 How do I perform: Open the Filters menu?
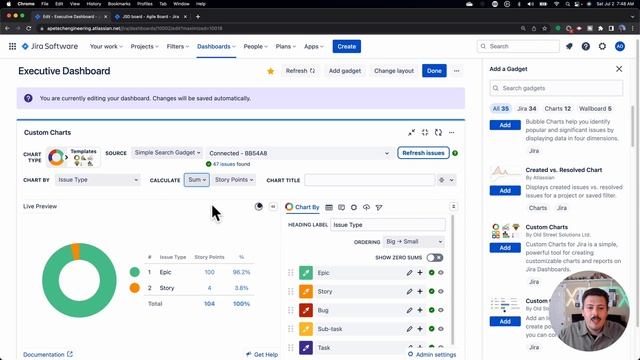[178, 47]
